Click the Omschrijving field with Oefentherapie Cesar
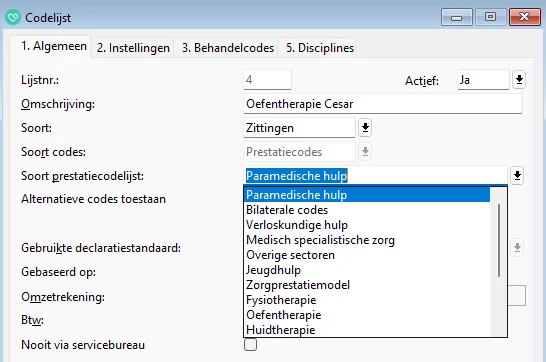Viewport: 546px width, 362px height. click(383, 104)
